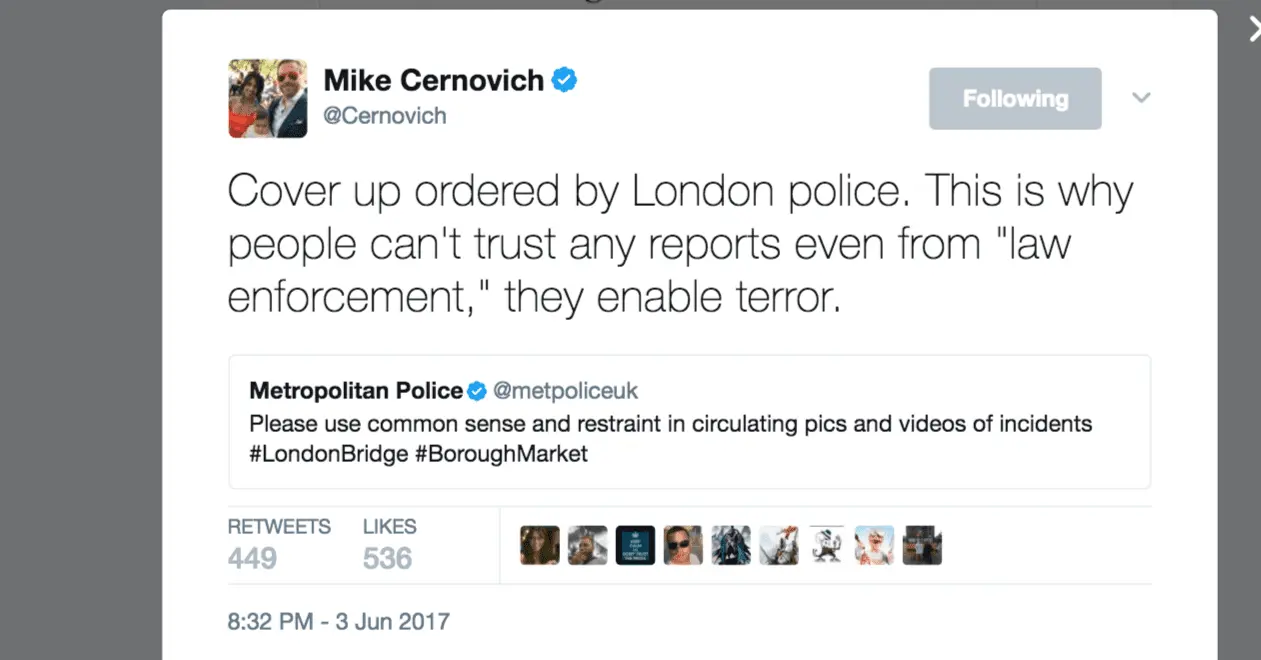Click the Following button to unfollow
Screen dimensions: 1261x660
click(x=1015, y=98)
